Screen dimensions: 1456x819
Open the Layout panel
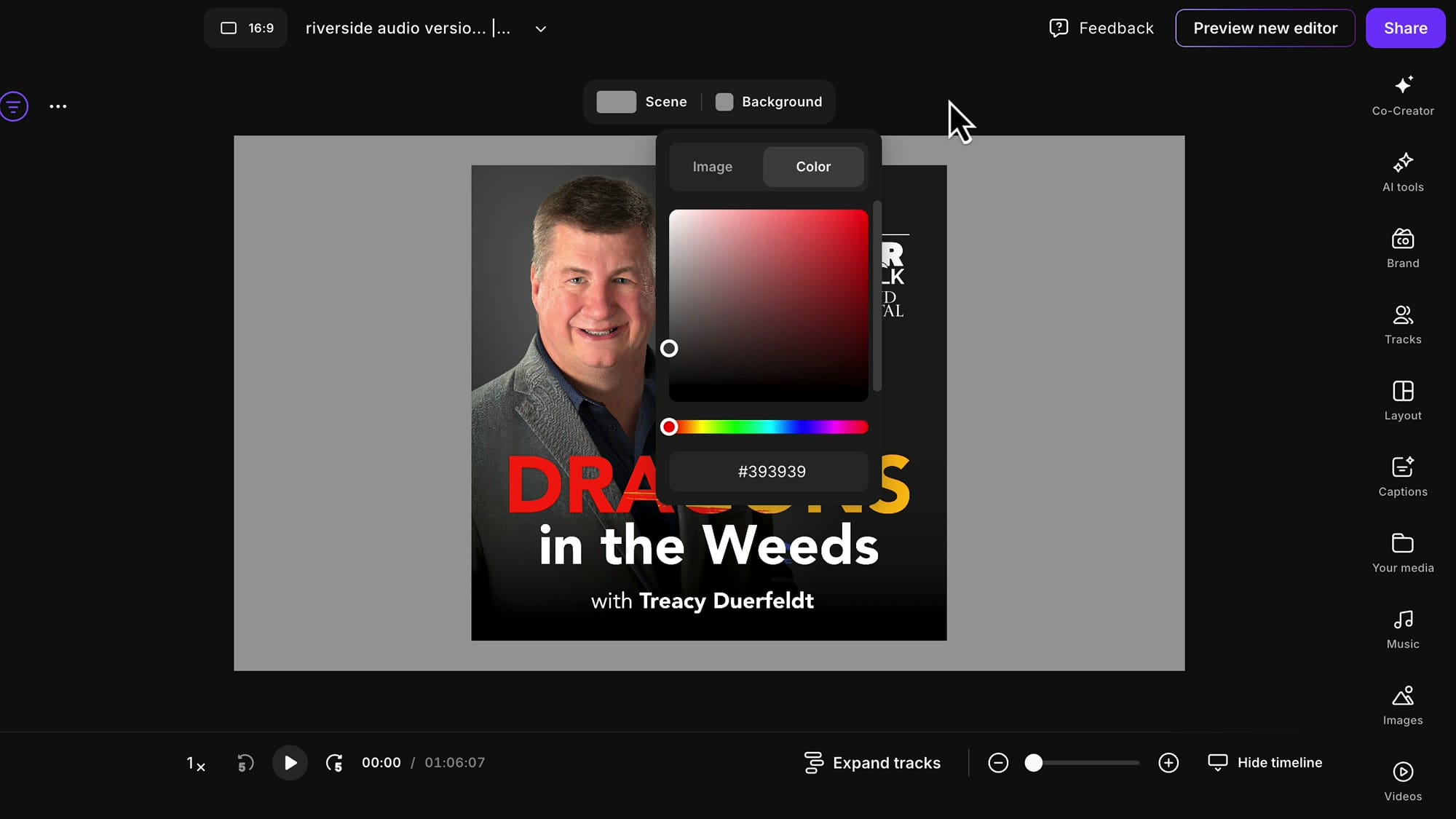click(x=1402, y=400)
